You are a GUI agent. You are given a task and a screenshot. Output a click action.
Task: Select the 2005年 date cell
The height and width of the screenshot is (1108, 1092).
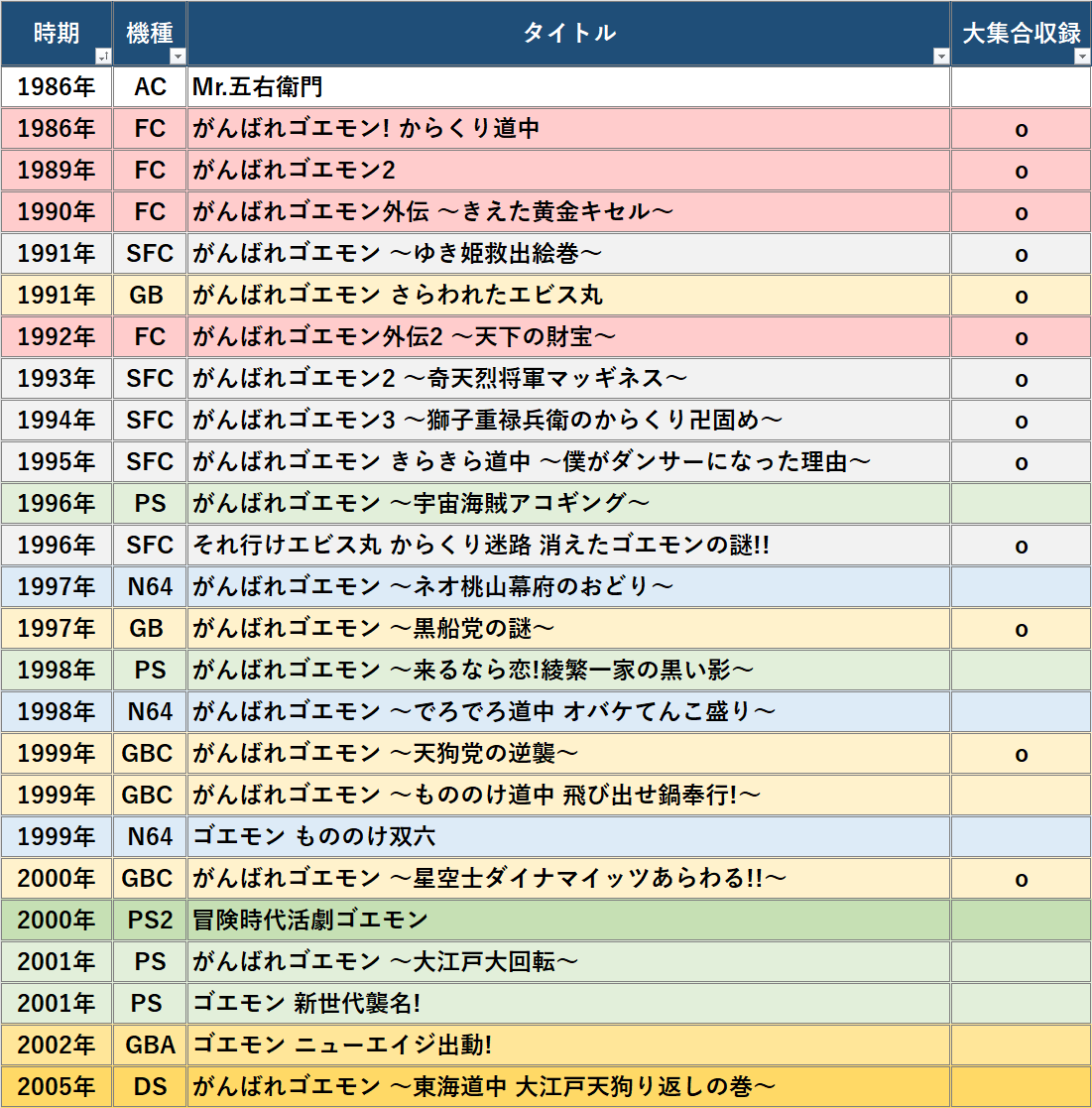[x=57, y=1087]
